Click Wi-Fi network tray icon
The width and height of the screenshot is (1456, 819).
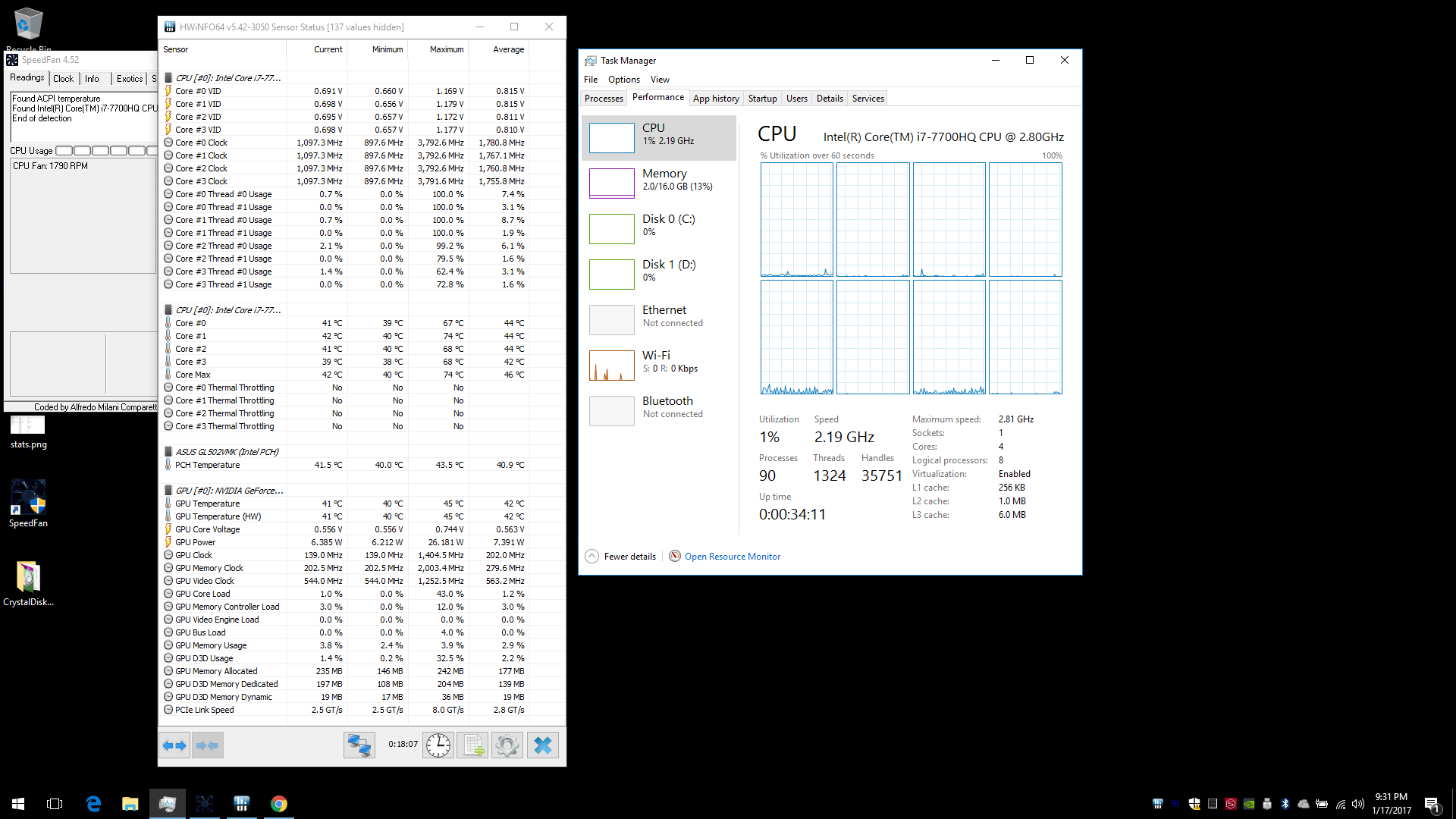[x=1340, y=804]
